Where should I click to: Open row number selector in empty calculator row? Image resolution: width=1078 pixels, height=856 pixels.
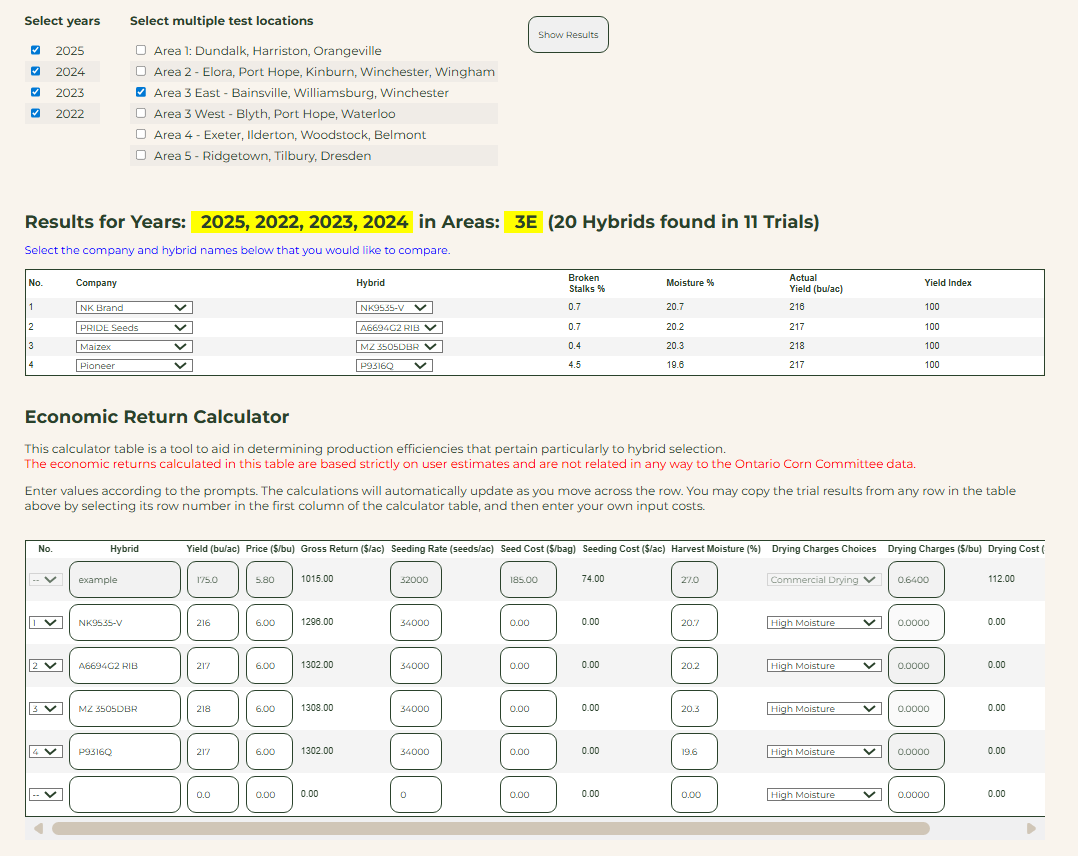[46, 795]
